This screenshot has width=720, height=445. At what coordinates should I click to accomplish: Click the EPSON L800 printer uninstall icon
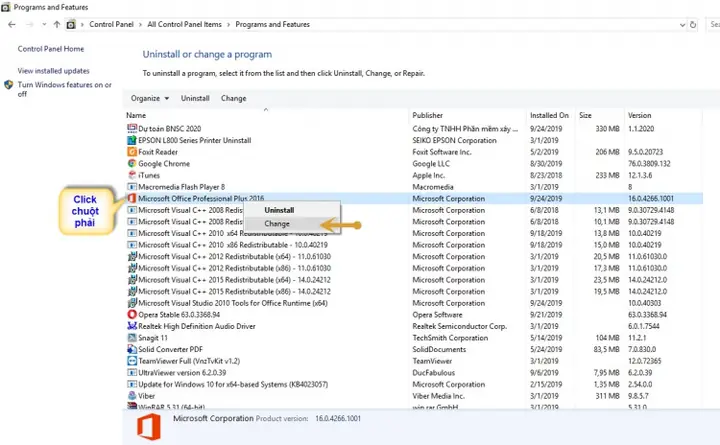(132, 140)
